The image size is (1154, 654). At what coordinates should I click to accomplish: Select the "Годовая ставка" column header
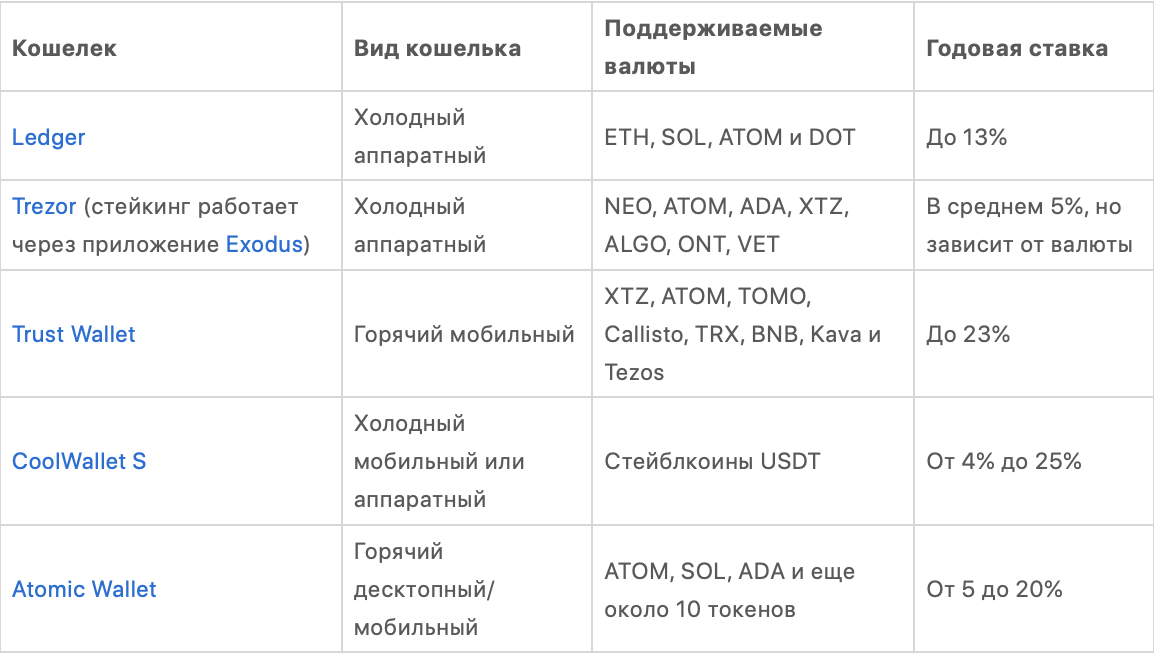(1017, 48)
